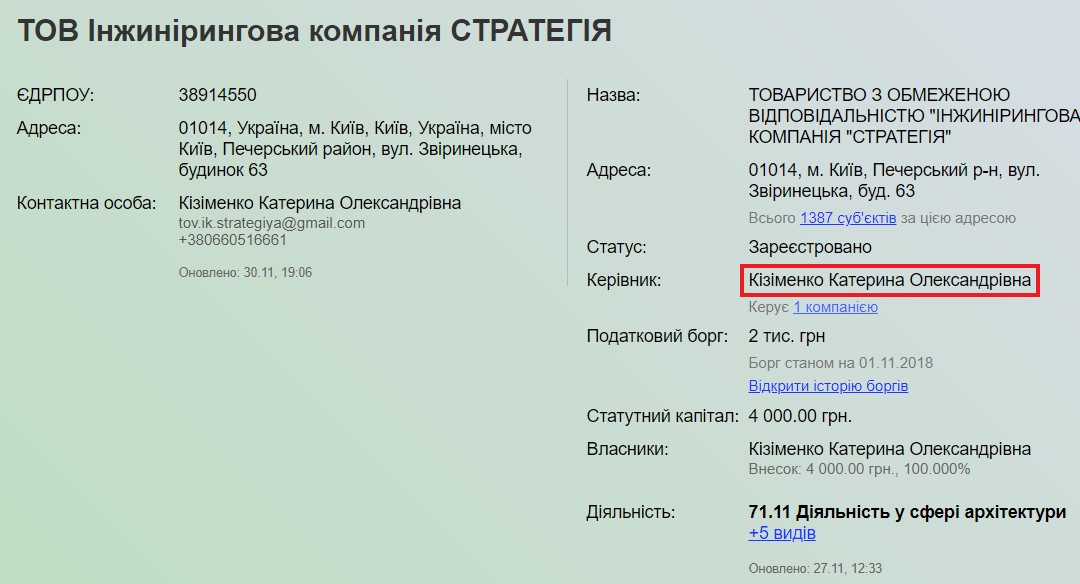Select tax debt value '2 тис. грн'
Viewport: 1080px width, 584px height.
(x=787, y=336)
